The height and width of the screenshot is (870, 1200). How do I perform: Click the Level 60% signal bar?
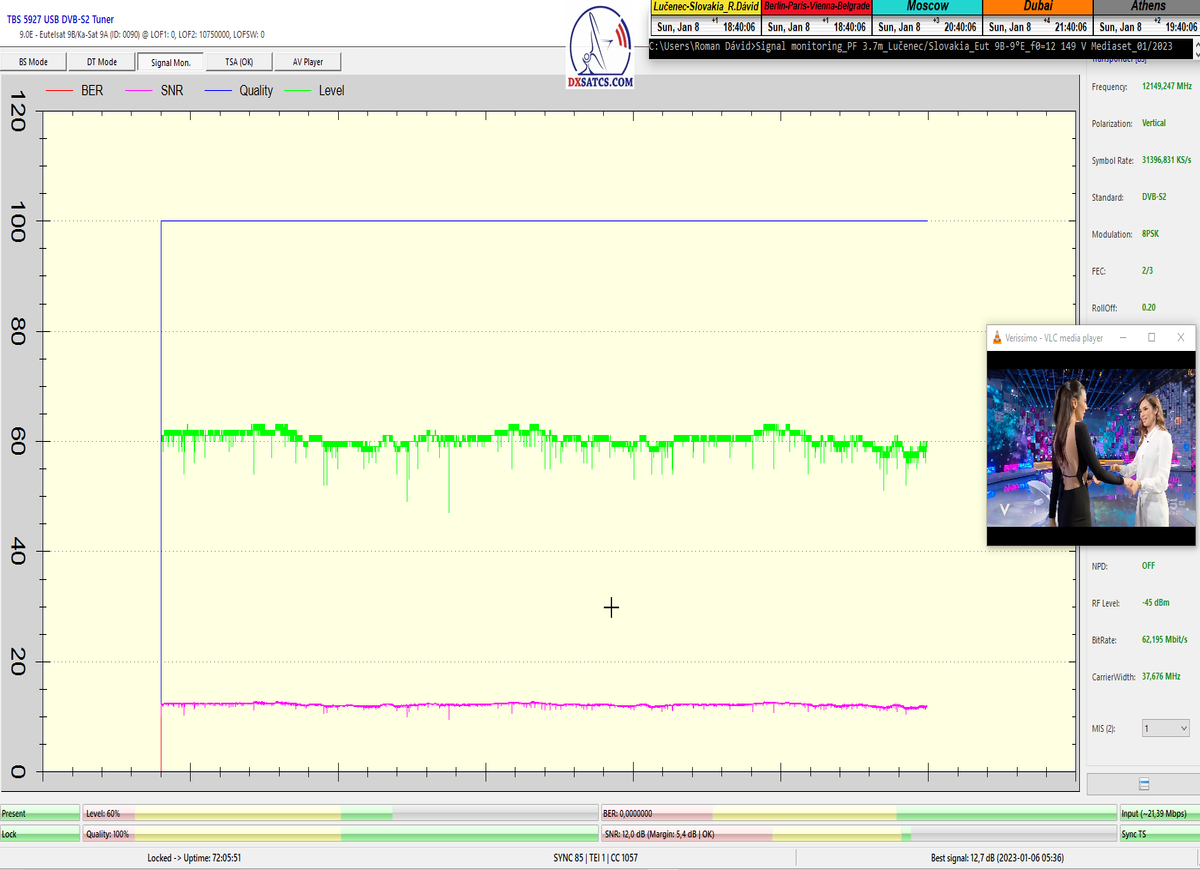(x=340, y=814)
